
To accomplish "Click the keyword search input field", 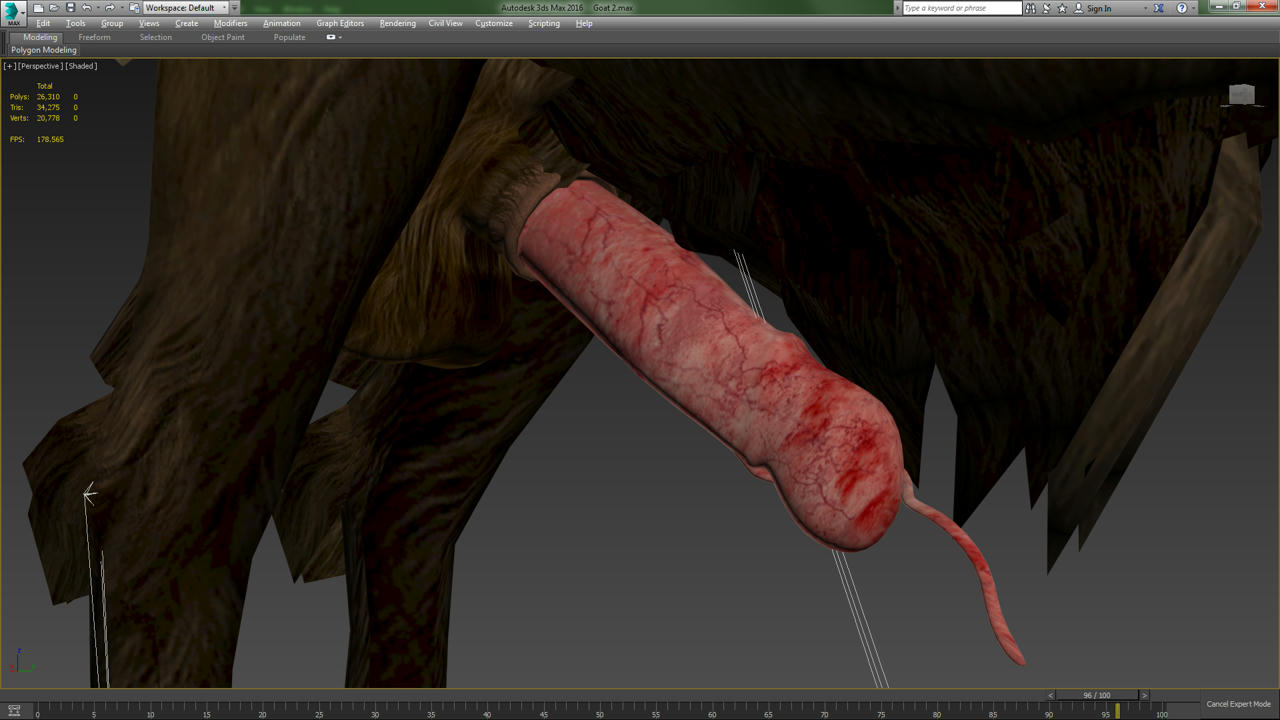I will tap(962, 8).
